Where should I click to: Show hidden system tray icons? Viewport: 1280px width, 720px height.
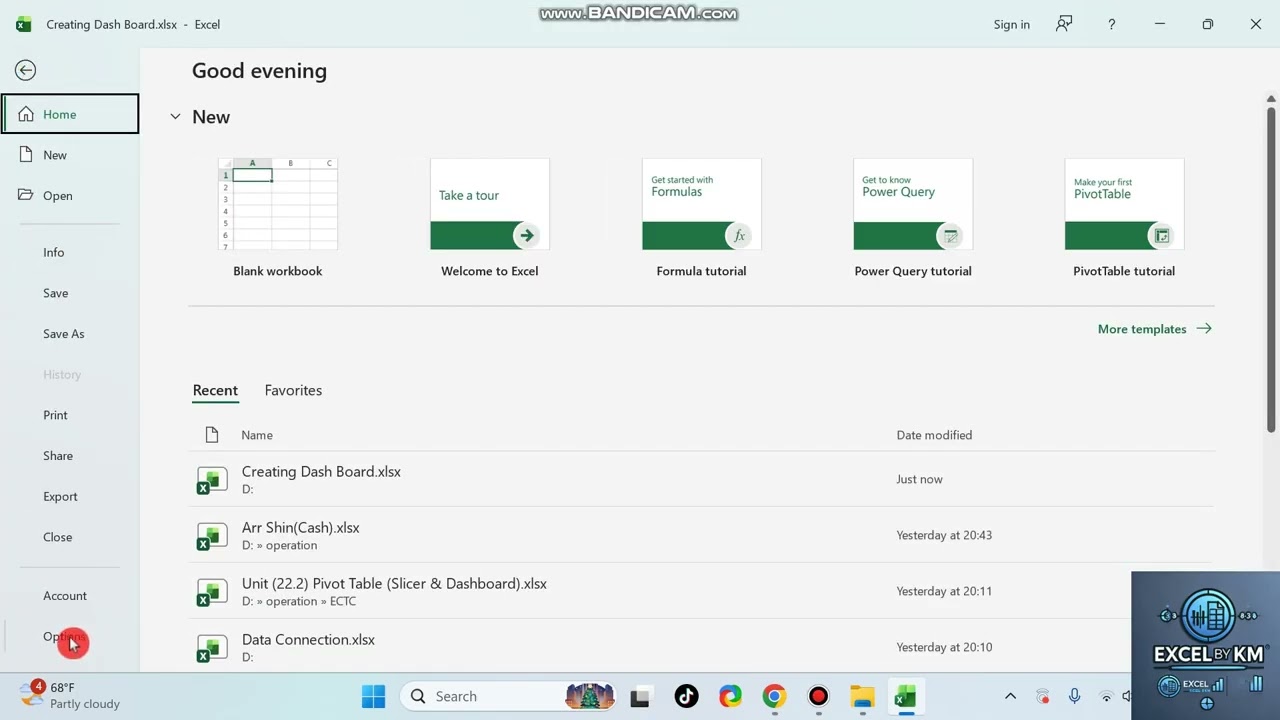tap(1010, 696)
